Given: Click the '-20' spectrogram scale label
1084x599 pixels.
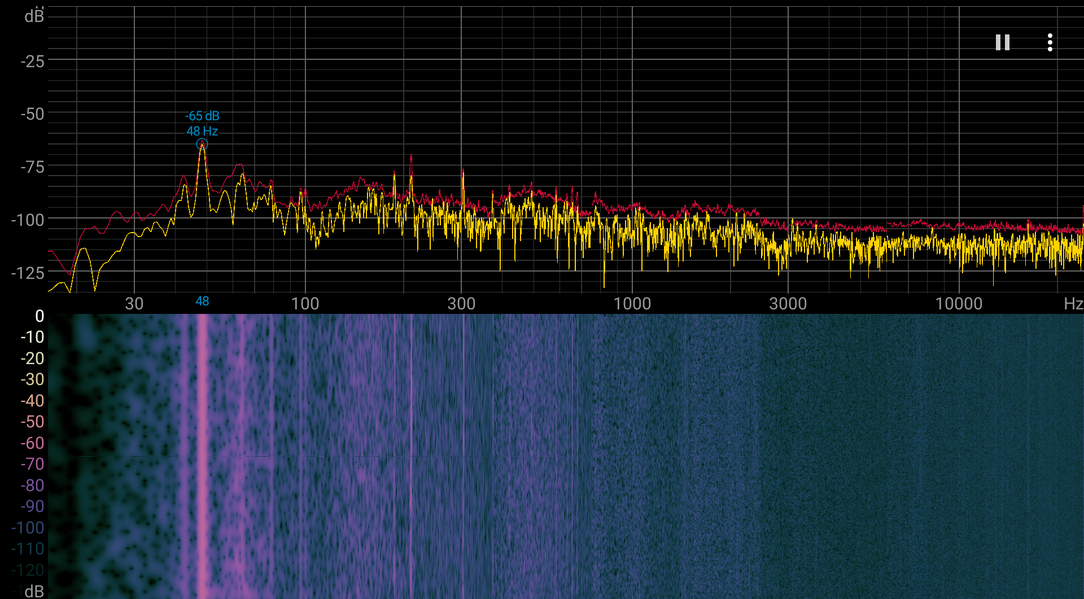Looking at the screenshot, I should (32, 358).
